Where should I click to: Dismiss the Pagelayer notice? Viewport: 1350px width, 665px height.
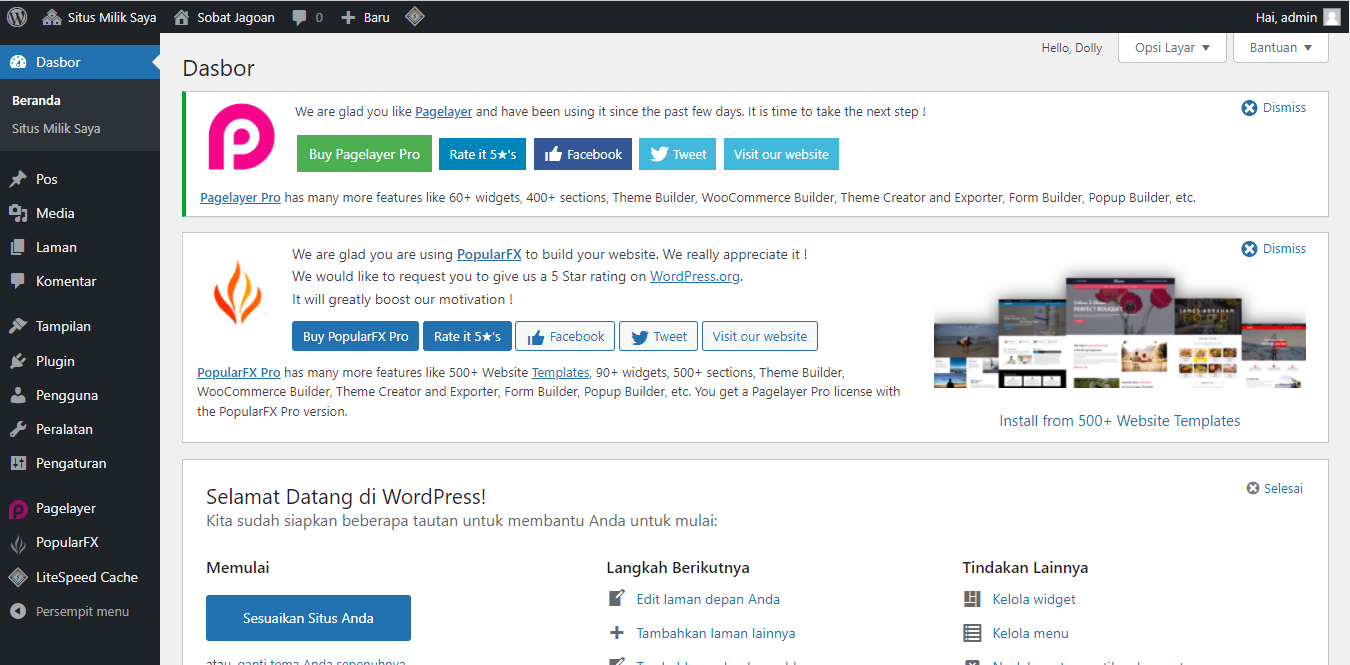(x=1274, y=108)
